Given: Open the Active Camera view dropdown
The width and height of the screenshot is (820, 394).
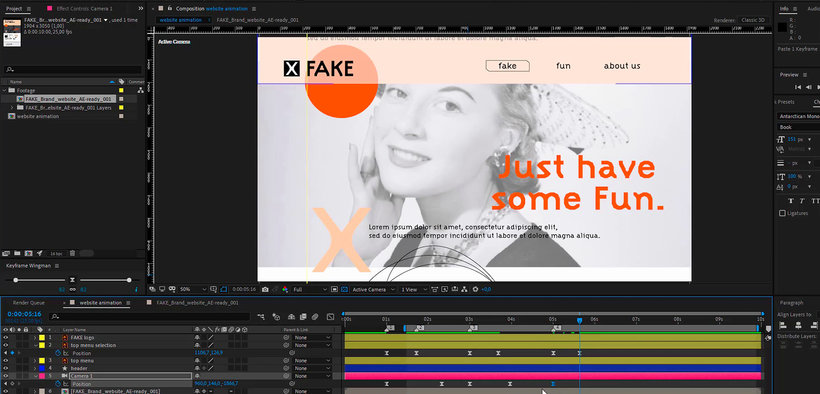Looking at the screenshot, I should 373,289.
